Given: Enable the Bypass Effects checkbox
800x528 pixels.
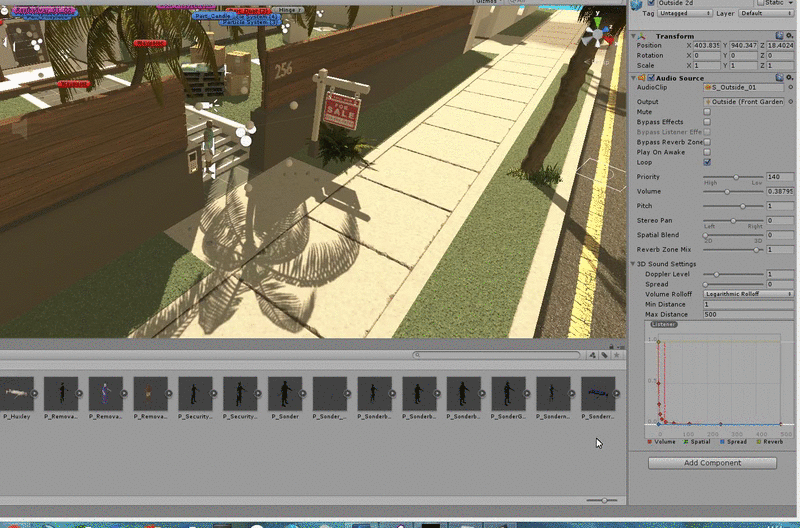Looking at the screenshot, I should (707, 122).
